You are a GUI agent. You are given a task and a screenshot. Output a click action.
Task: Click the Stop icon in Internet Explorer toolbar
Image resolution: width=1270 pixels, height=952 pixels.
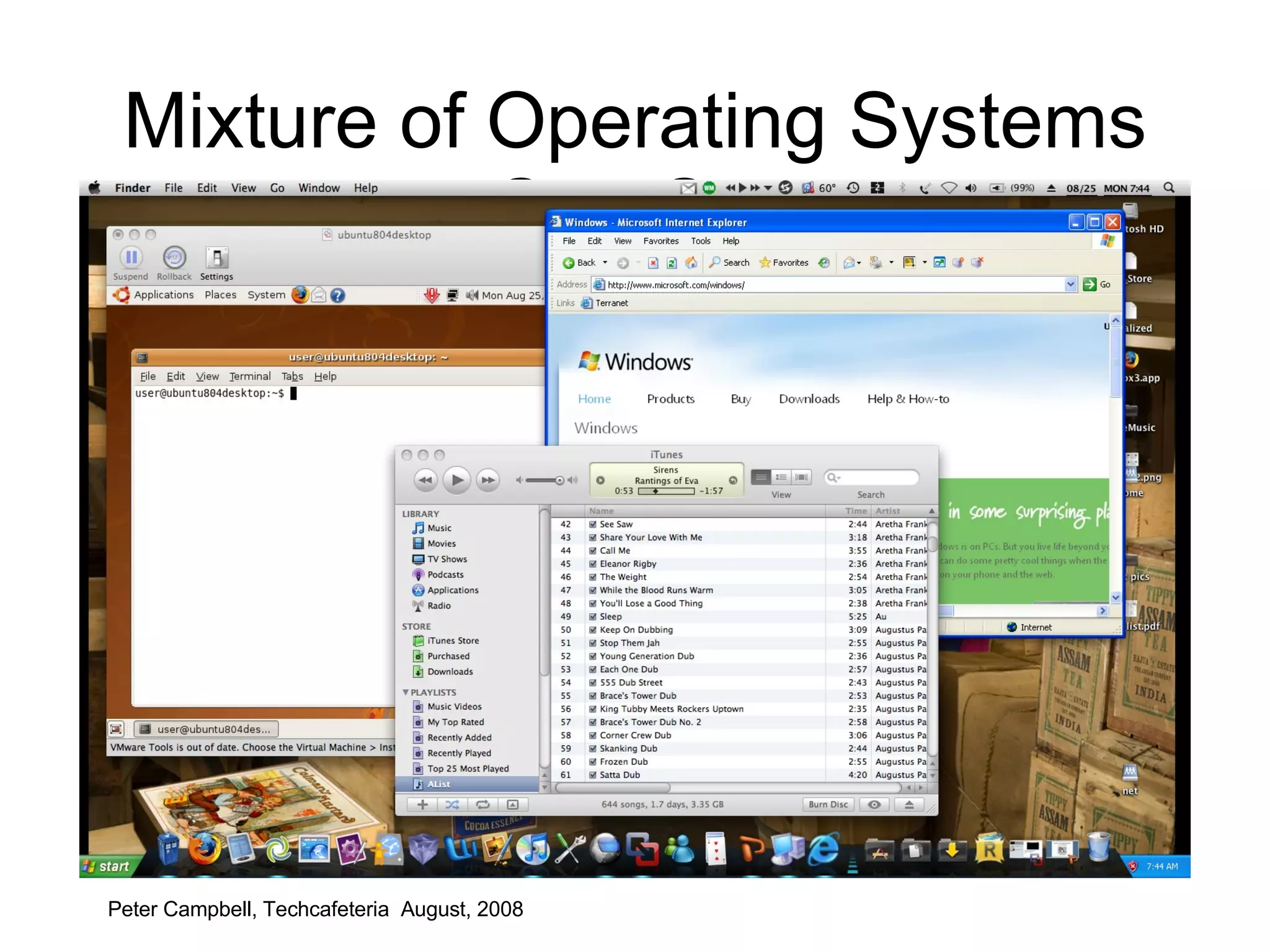point(653,263)
